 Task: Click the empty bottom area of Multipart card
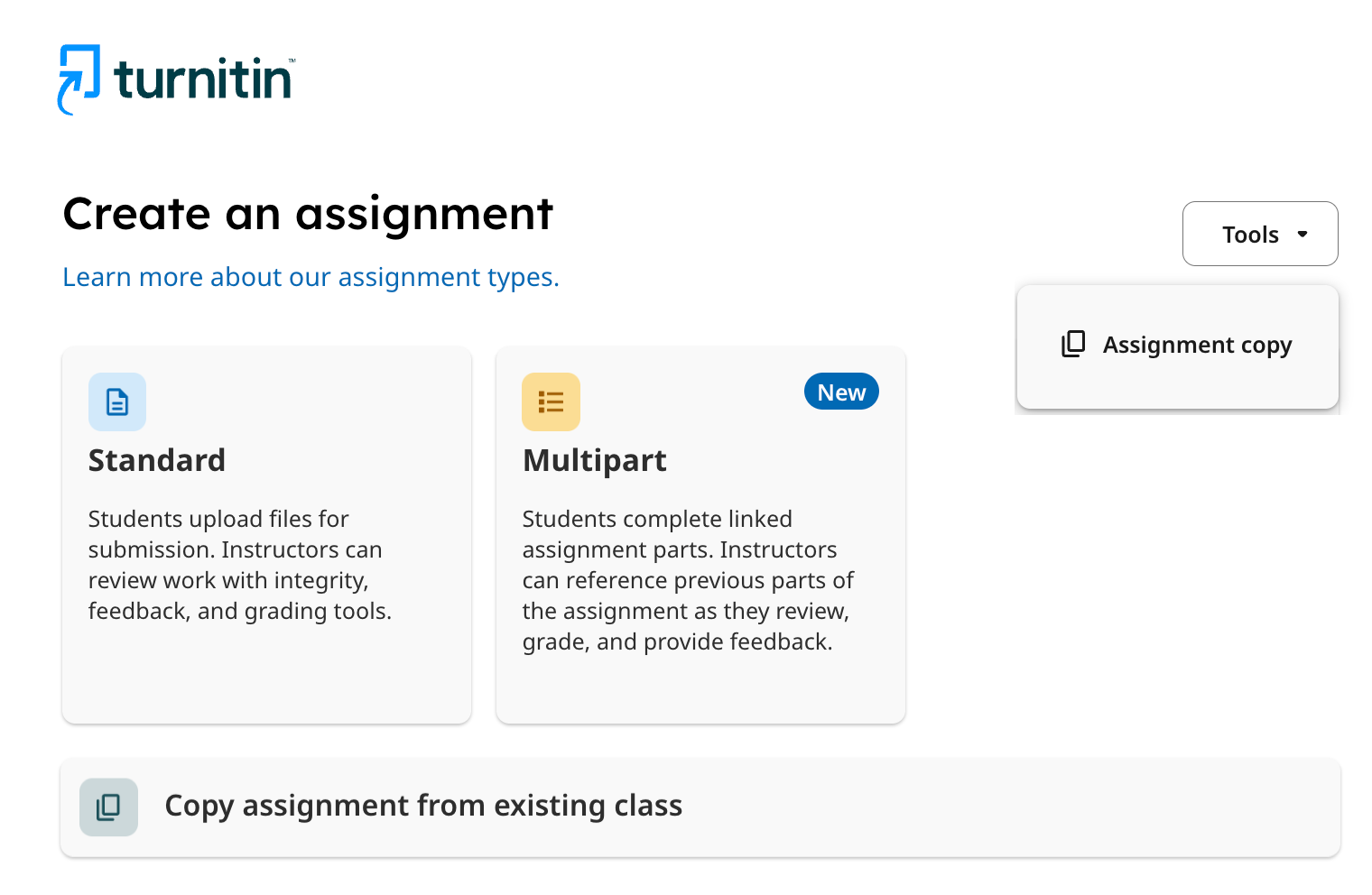(x=700, y=690)
